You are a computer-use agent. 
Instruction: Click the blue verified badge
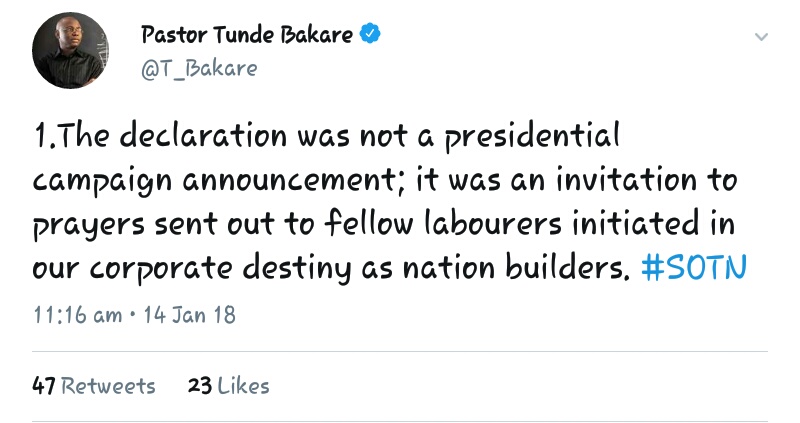click(x=371, y=34)
